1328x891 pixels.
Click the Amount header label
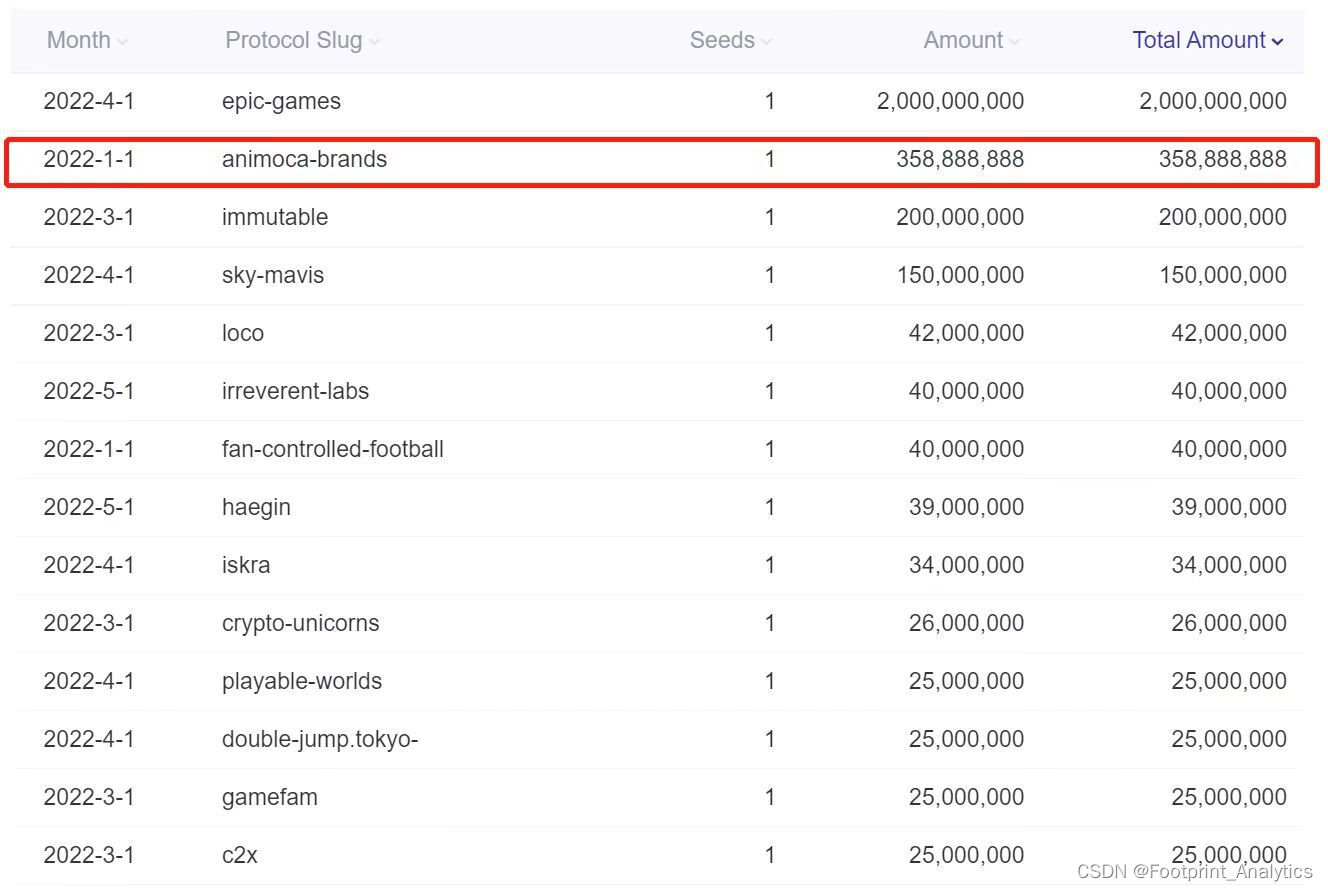[962, 40]
